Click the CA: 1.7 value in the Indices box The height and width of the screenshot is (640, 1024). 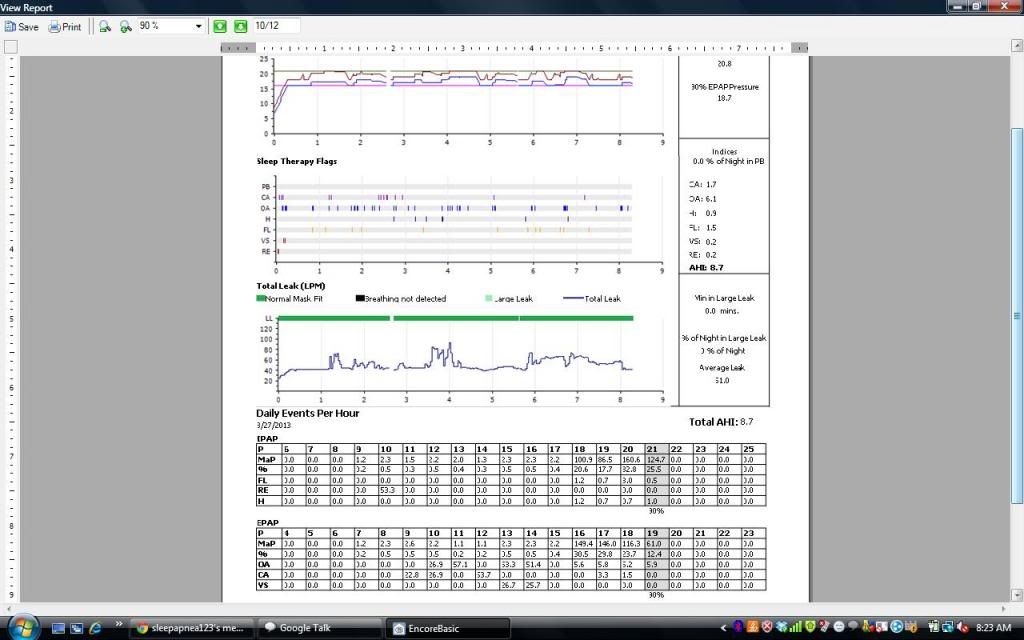pyautogui.click(x=703, y=184)
